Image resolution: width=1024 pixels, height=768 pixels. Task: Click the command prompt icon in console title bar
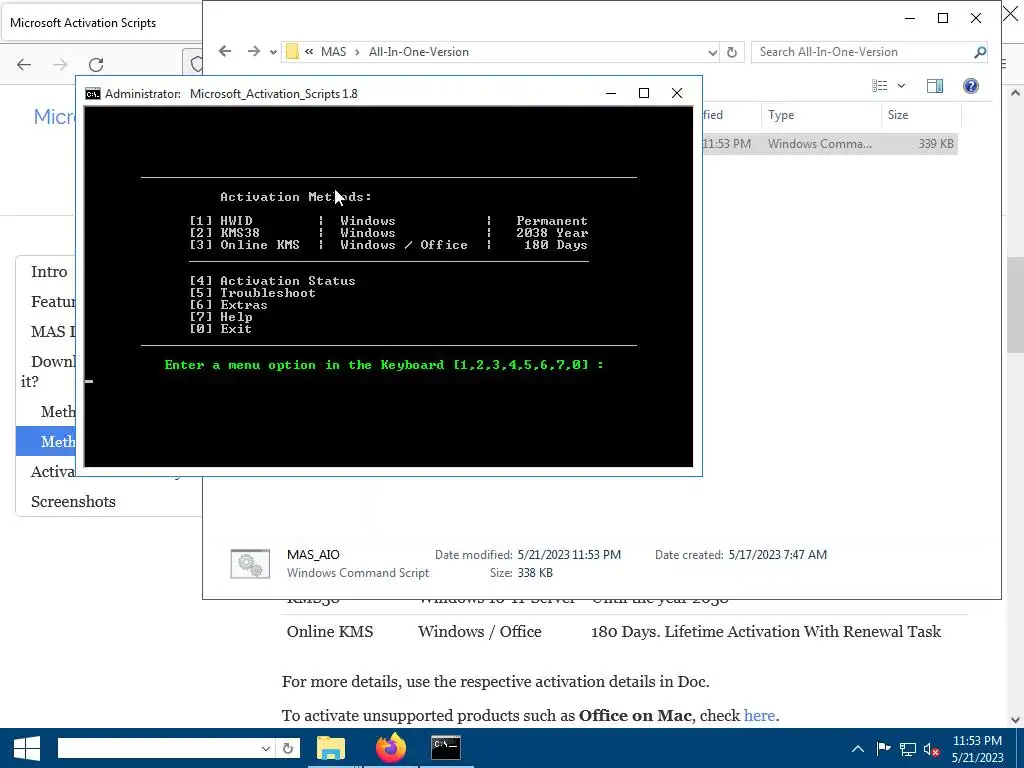click(x=93, y=93)
